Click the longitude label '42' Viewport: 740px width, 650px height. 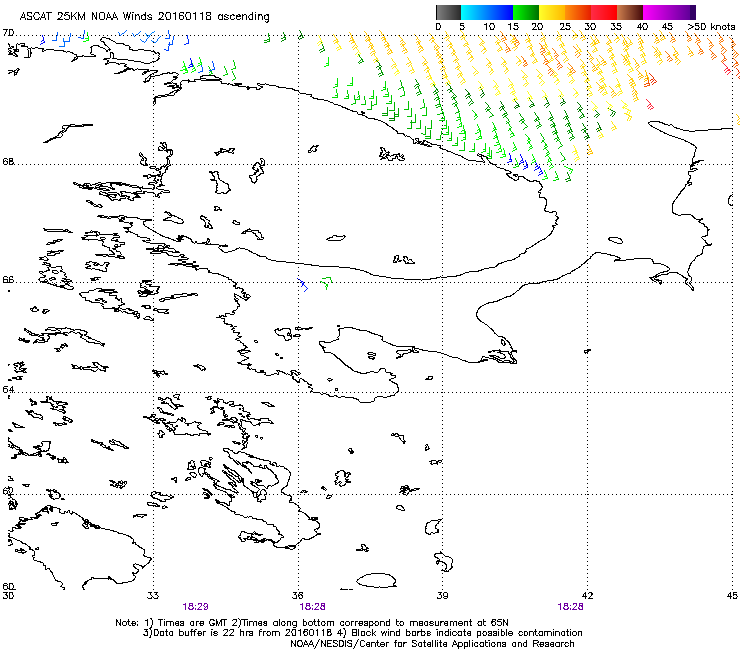coord(587,595)
